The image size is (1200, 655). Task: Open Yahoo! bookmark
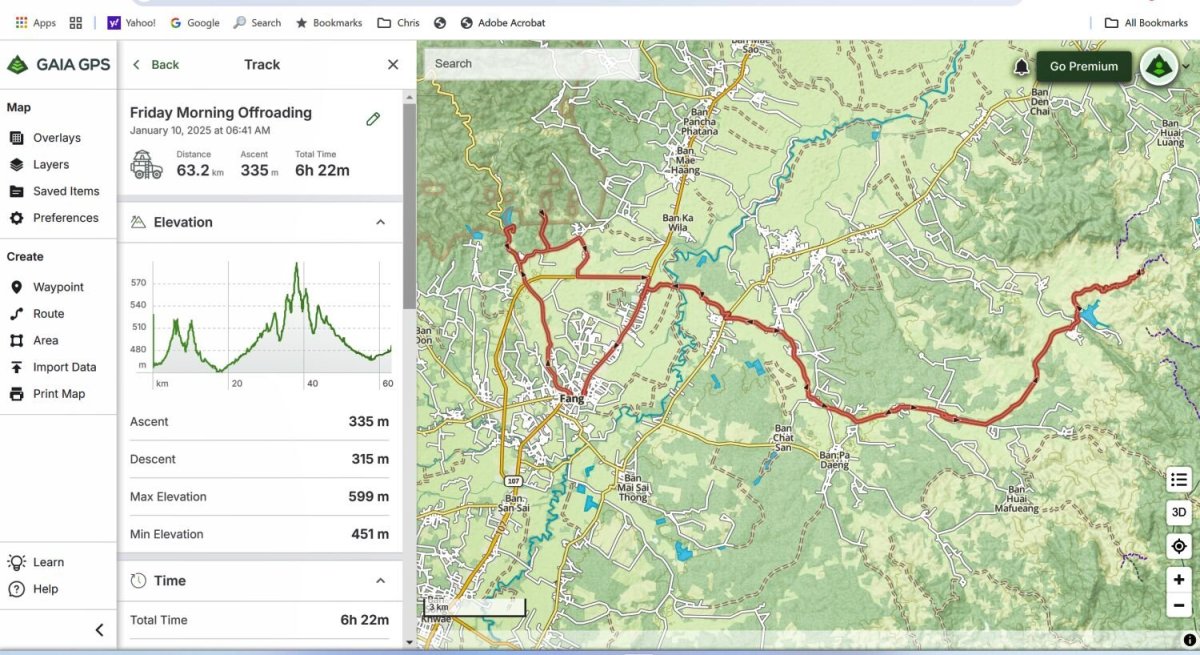tap(131, 22)
